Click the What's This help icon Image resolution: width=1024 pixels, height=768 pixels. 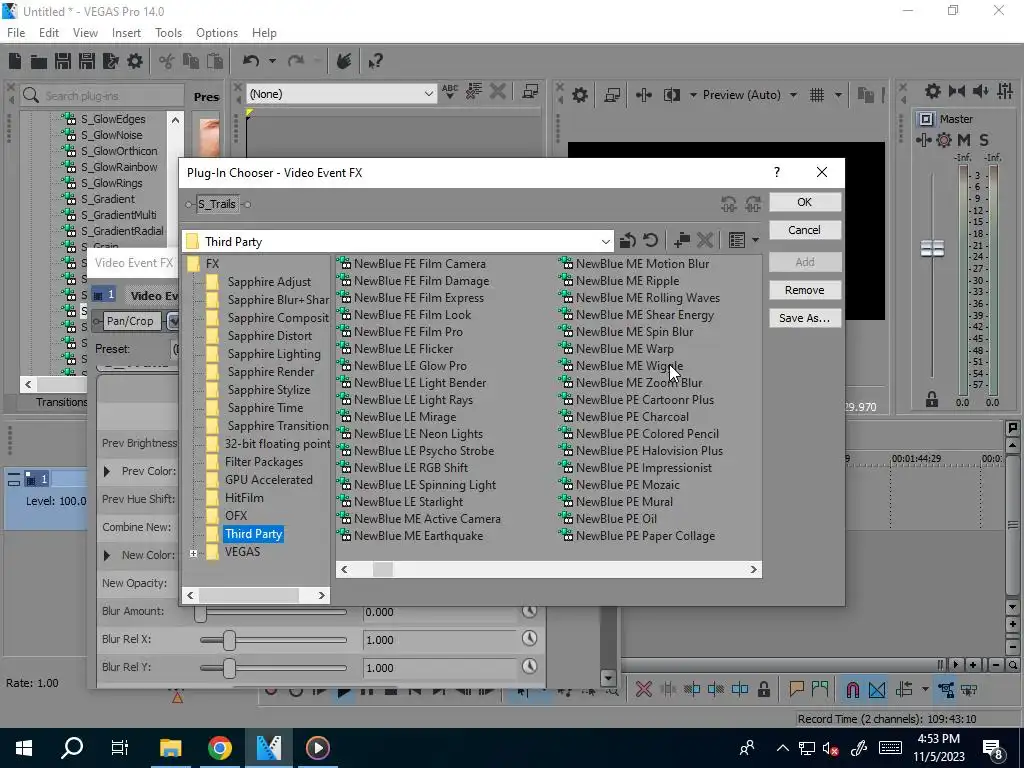[x=376, y=61]
